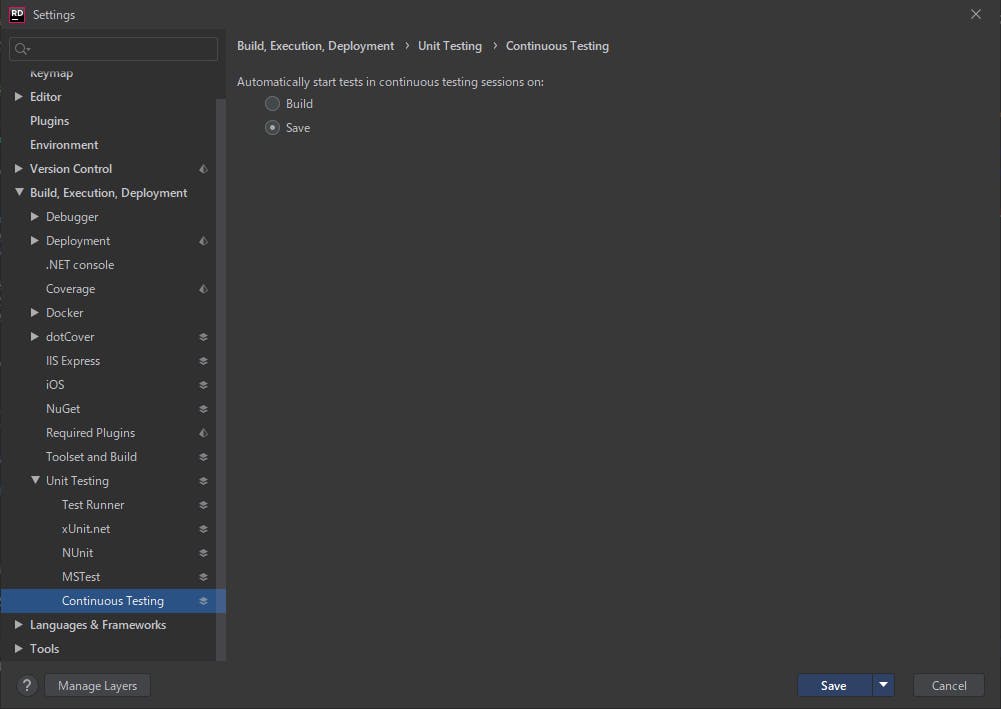Screen dimensions: 1001x709
Task: Click layer icon beside xUnit.net
Action: pos(203,529)
